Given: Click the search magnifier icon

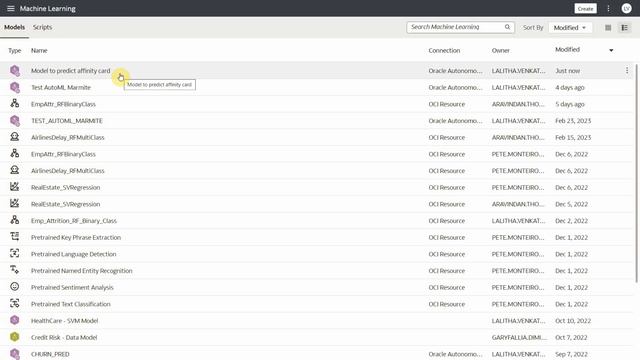Looking at the screenshot, I should coord(507,27).
